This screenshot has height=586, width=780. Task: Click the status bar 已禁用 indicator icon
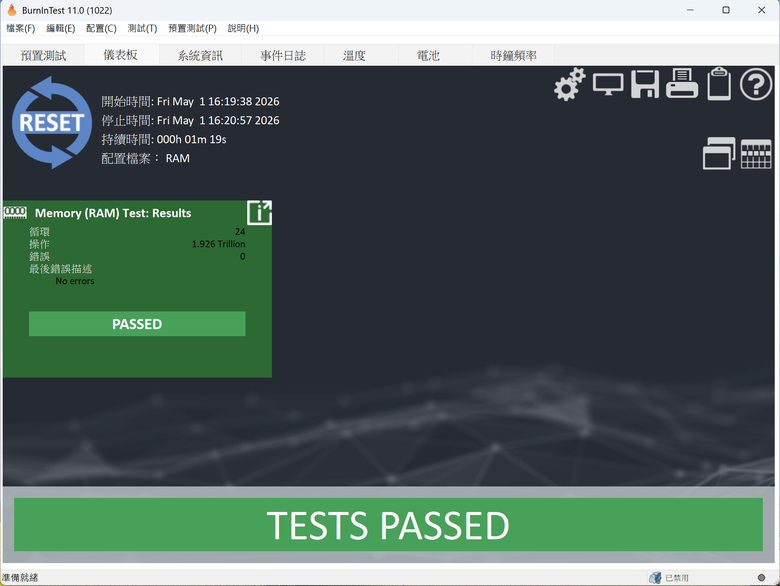655,578
